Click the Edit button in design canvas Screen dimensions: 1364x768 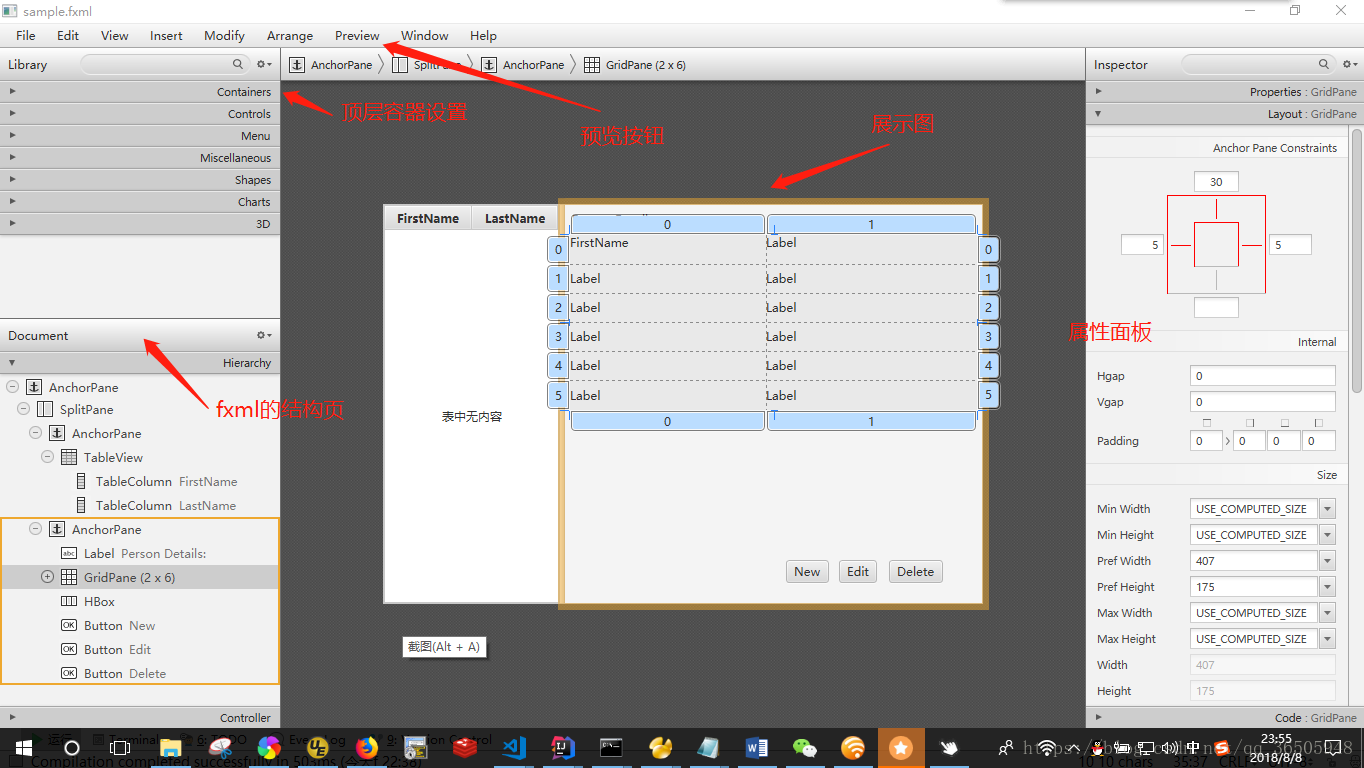click(x=858, y=572)
